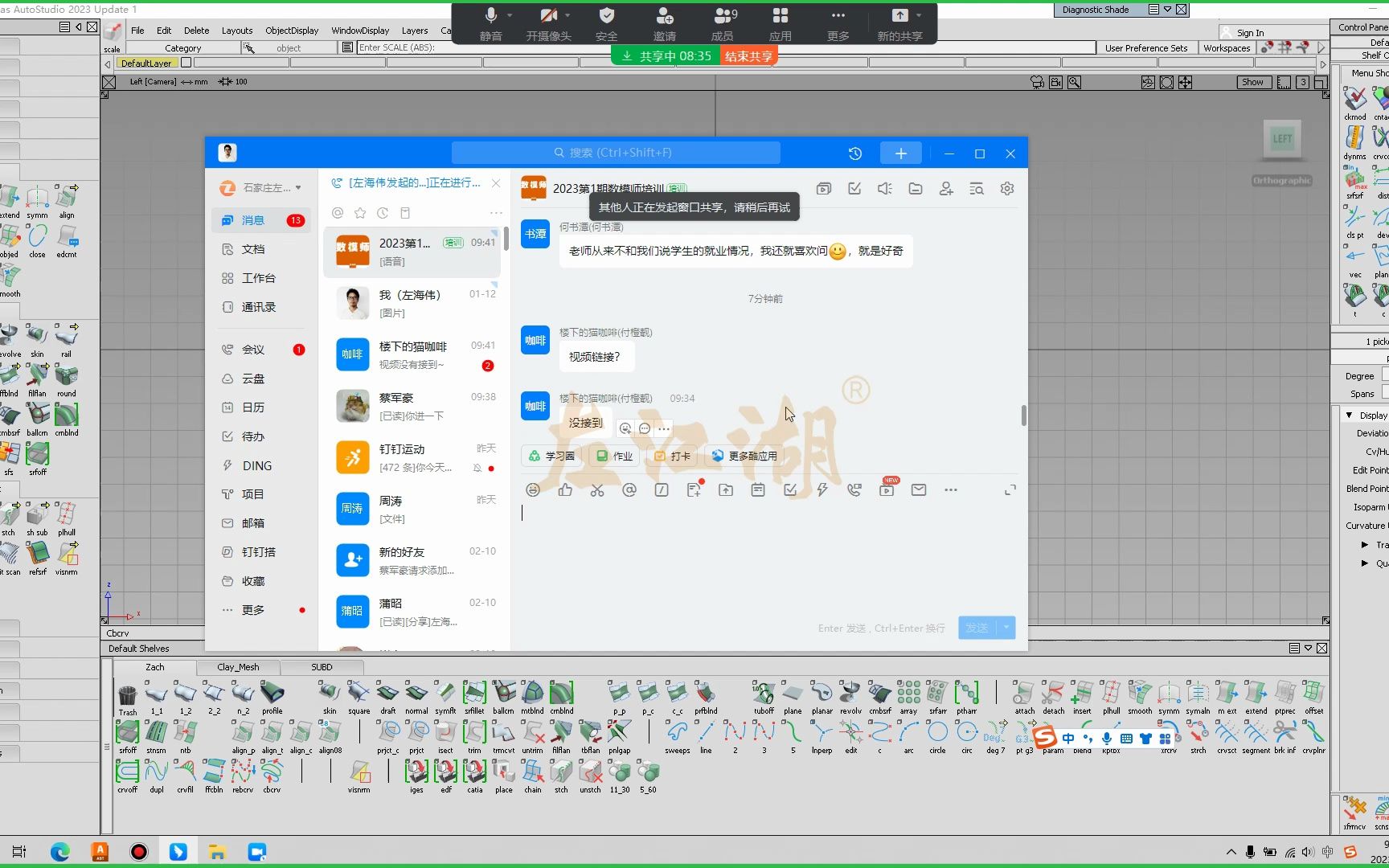Screen dimensions: 1389x868
Task: Mute microphone with the 静音 button
Action: [491, 24]
